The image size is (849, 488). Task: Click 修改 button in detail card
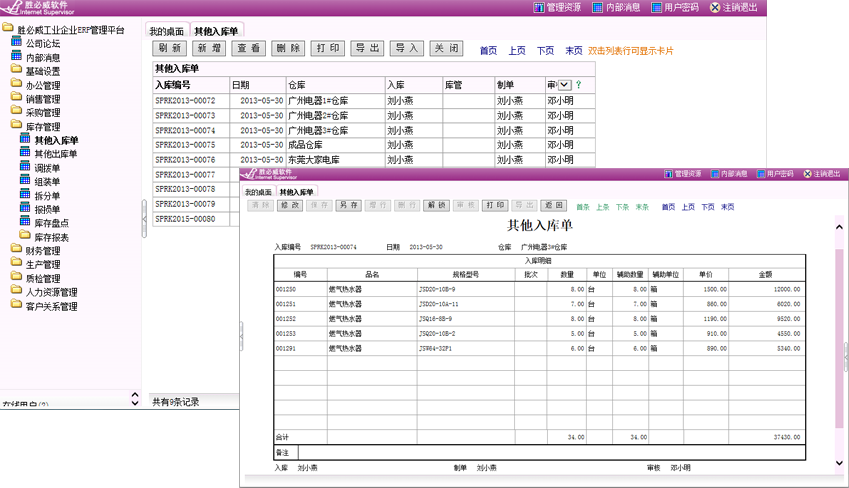(290, 206)
